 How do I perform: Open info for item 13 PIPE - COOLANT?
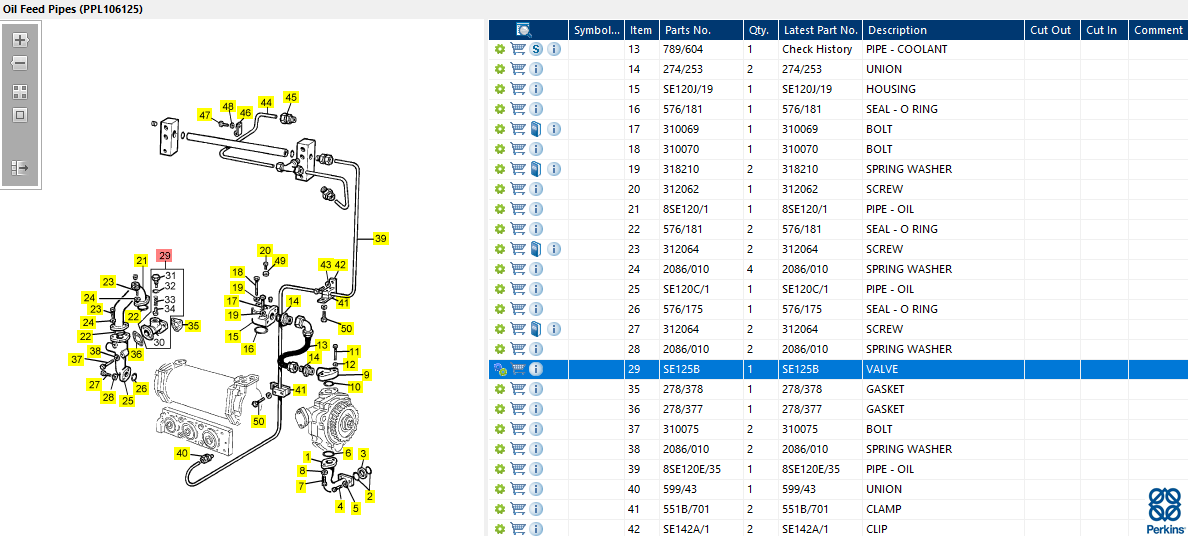[x=555, y=49]
